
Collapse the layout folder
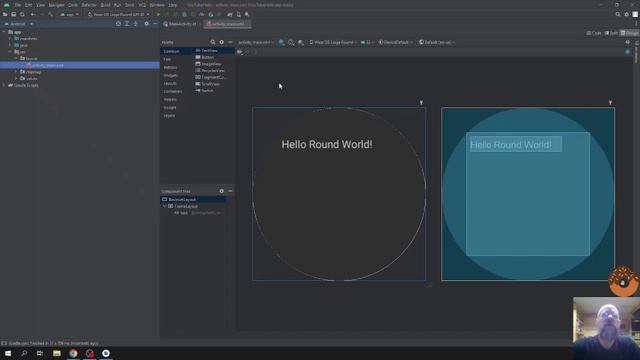tap(16, 58)
